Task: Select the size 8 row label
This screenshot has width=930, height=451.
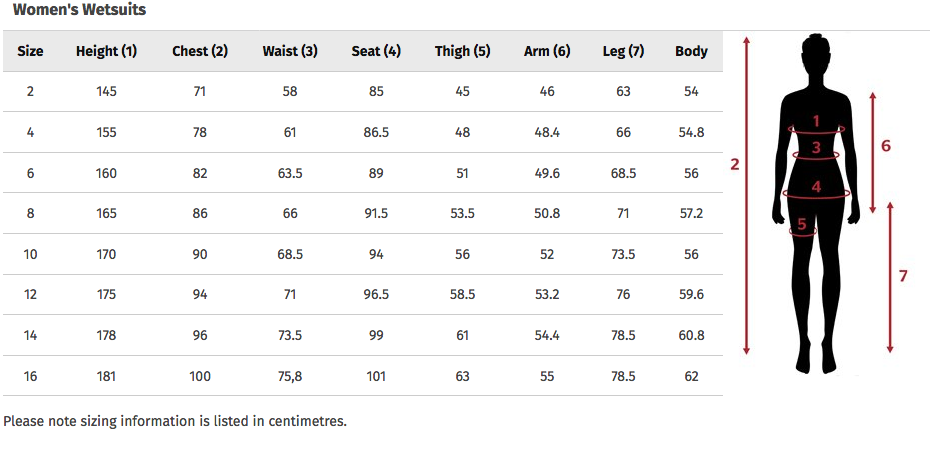Action: [30, 214]
